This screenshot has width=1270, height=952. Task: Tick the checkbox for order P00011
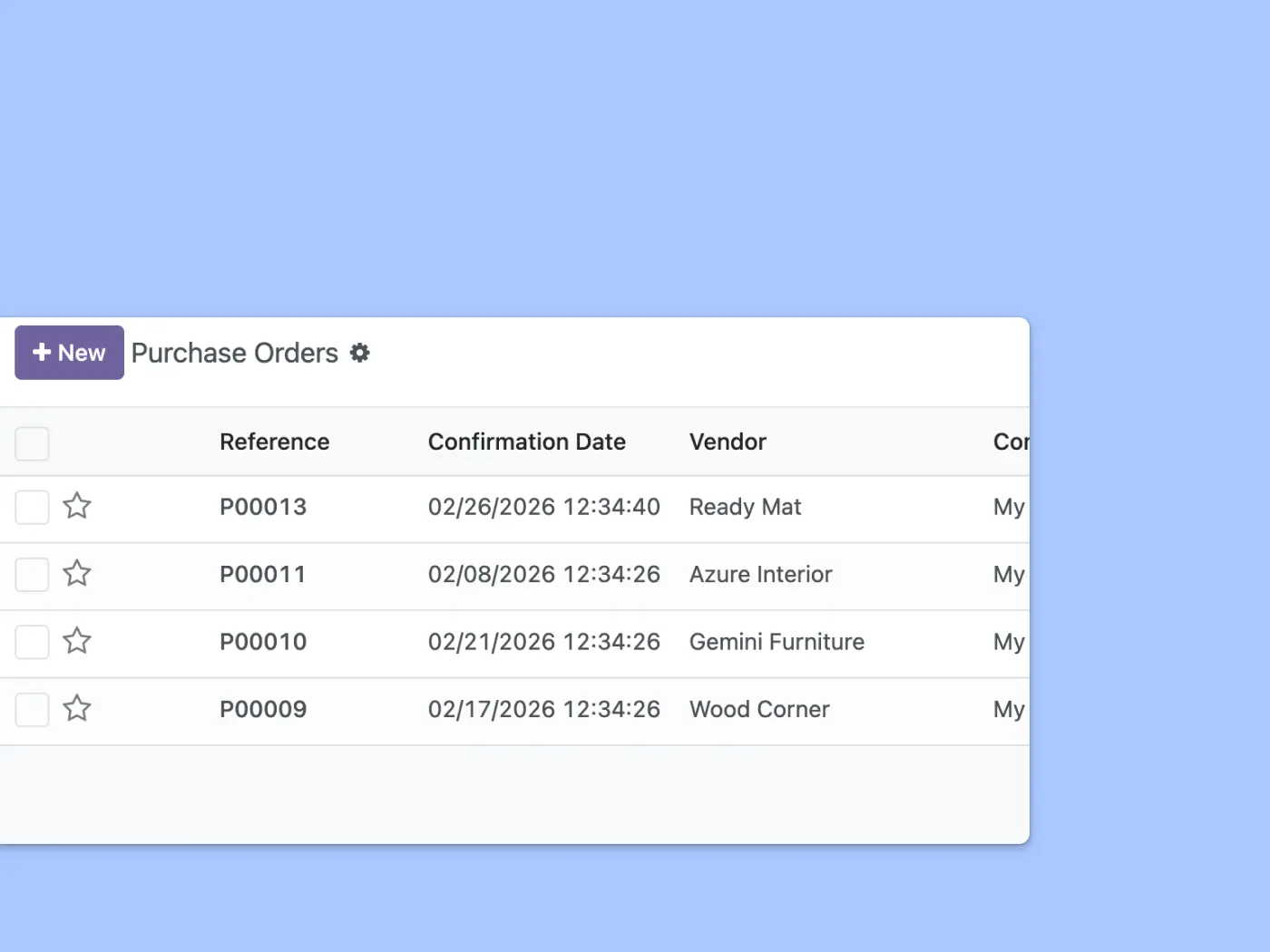click(32, 575)
